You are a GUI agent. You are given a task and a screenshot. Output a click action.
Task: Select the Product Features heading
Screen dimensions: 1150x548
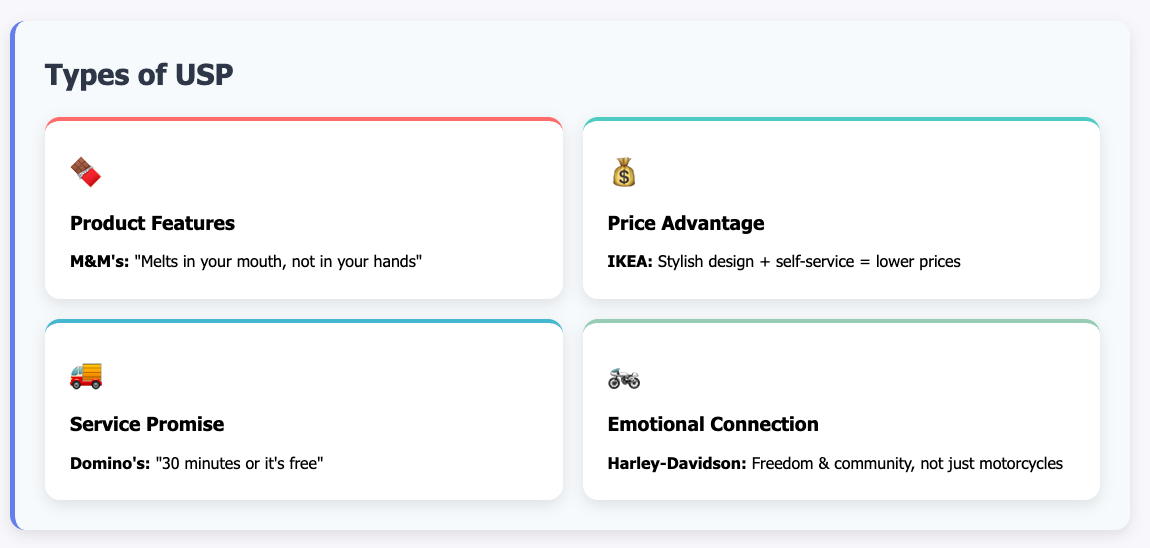pos(152,223)
